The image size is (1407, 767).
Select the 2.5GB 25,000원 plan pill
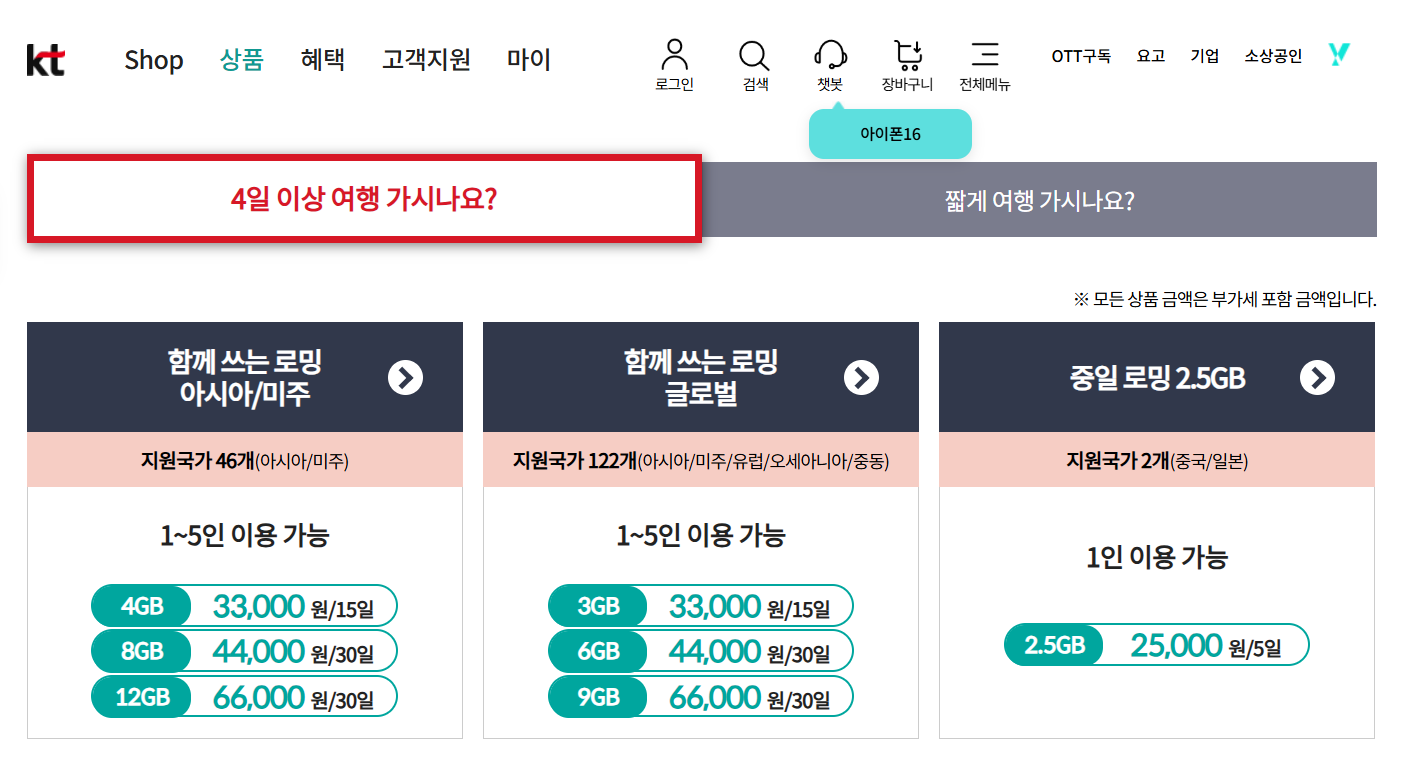(1157, 645)
